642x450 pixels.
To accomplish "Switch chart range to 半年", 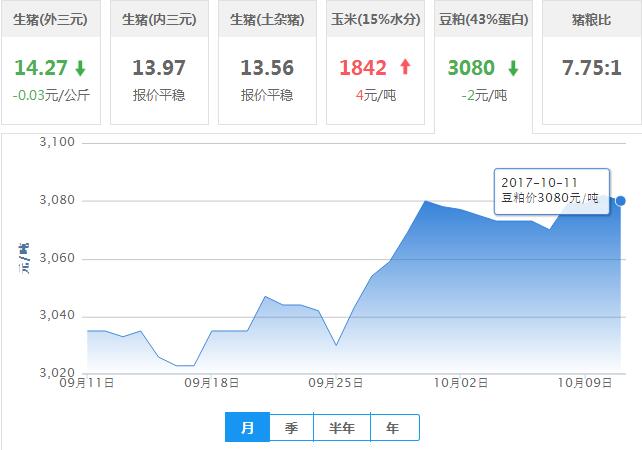I will point(342,427).
